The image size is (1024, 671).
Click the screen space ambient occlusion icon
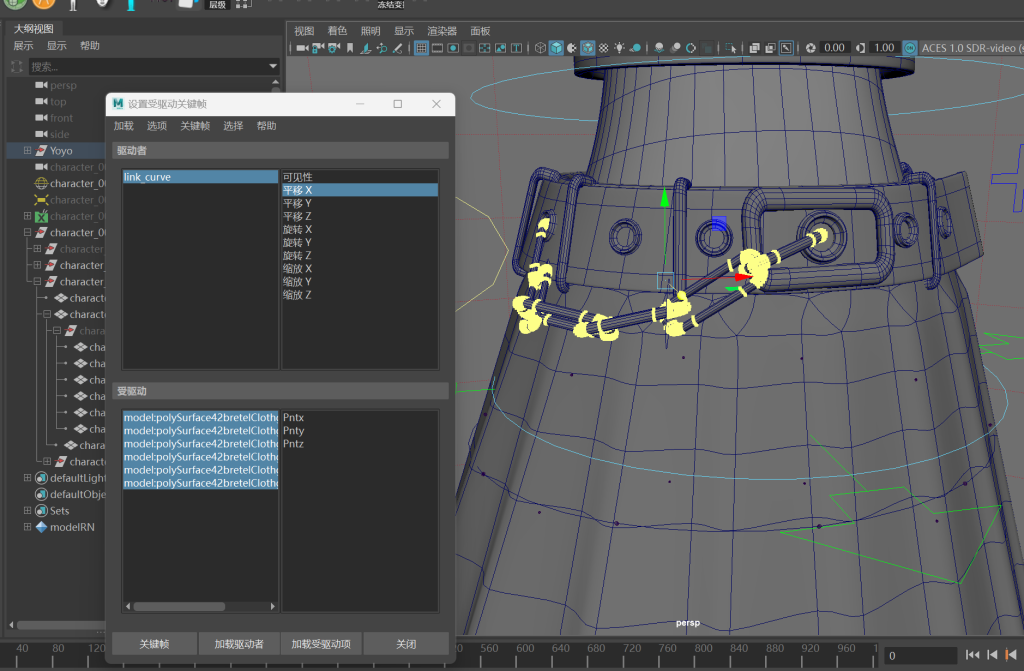(x=659, y=48)
